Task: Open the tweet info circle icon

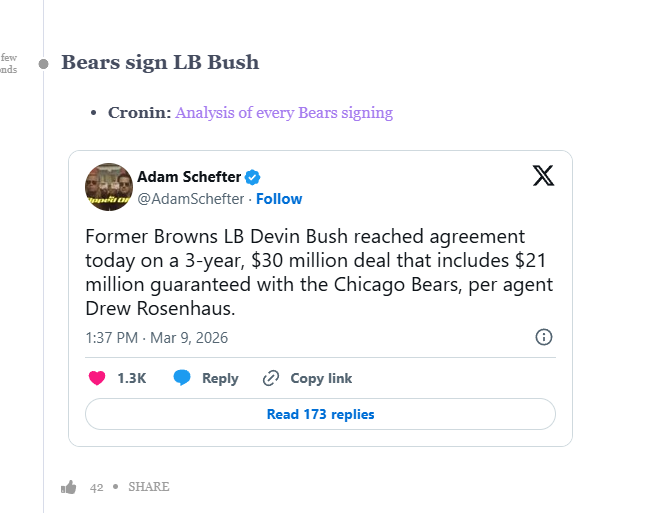Action: click(544, 337)
